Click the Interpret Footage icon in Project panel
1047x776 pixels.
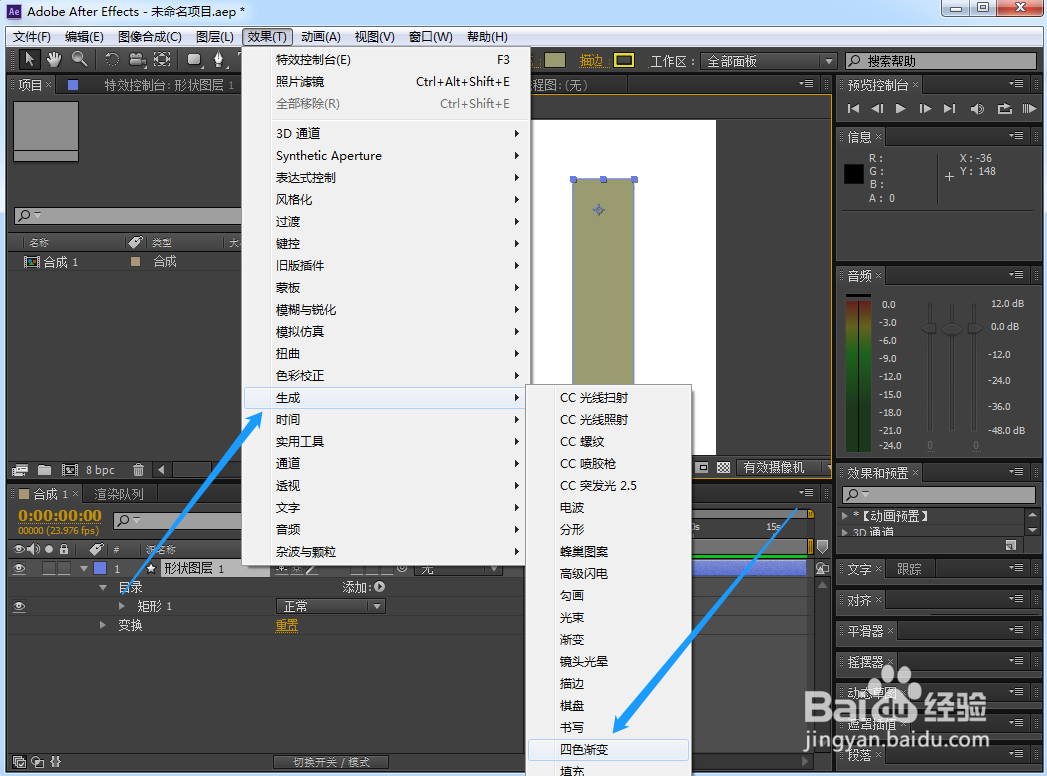tap(20, 470)
